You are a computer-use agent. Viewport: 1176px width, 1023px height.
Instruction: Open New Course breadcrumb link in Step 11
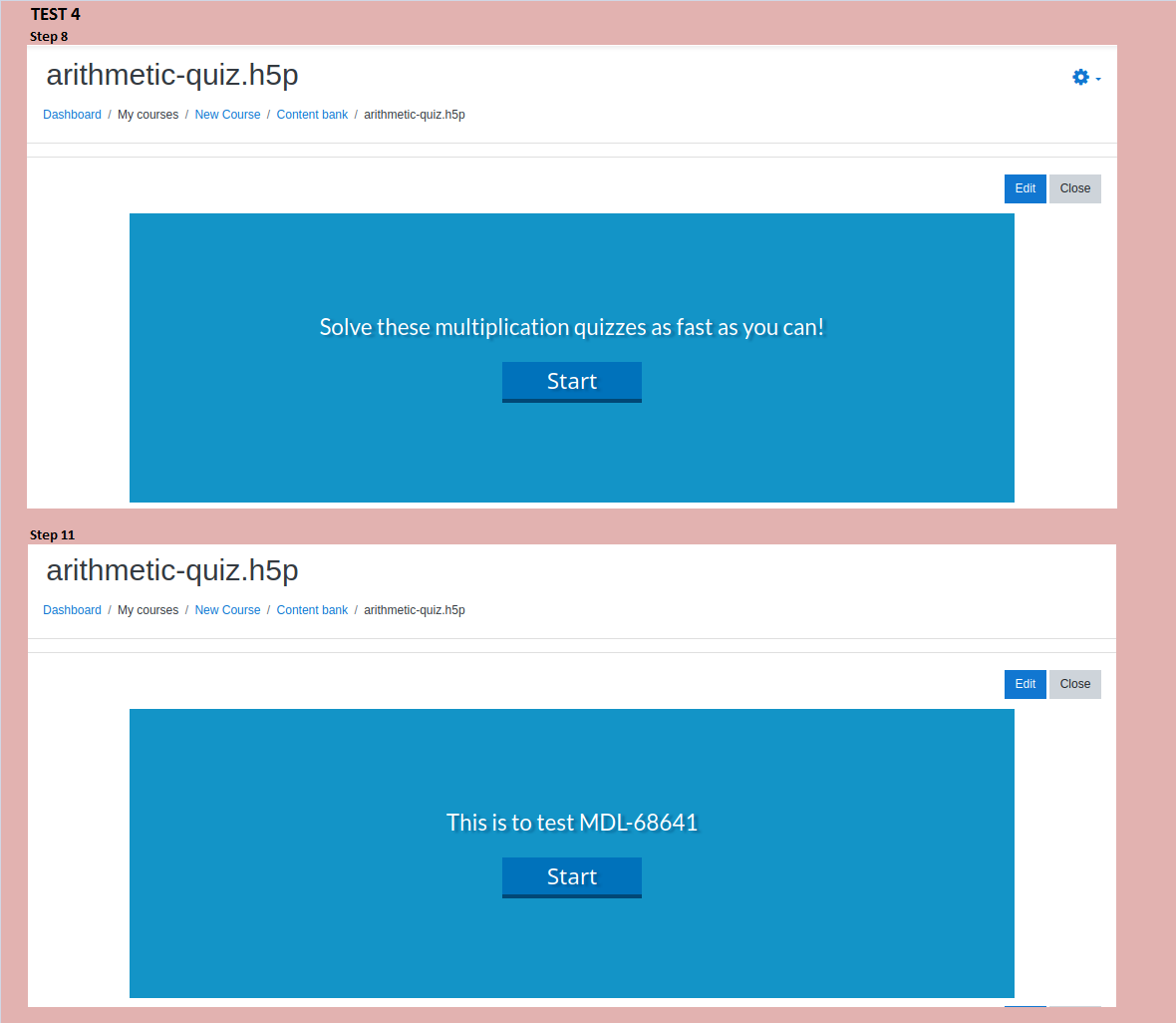(x=227, y=610)
